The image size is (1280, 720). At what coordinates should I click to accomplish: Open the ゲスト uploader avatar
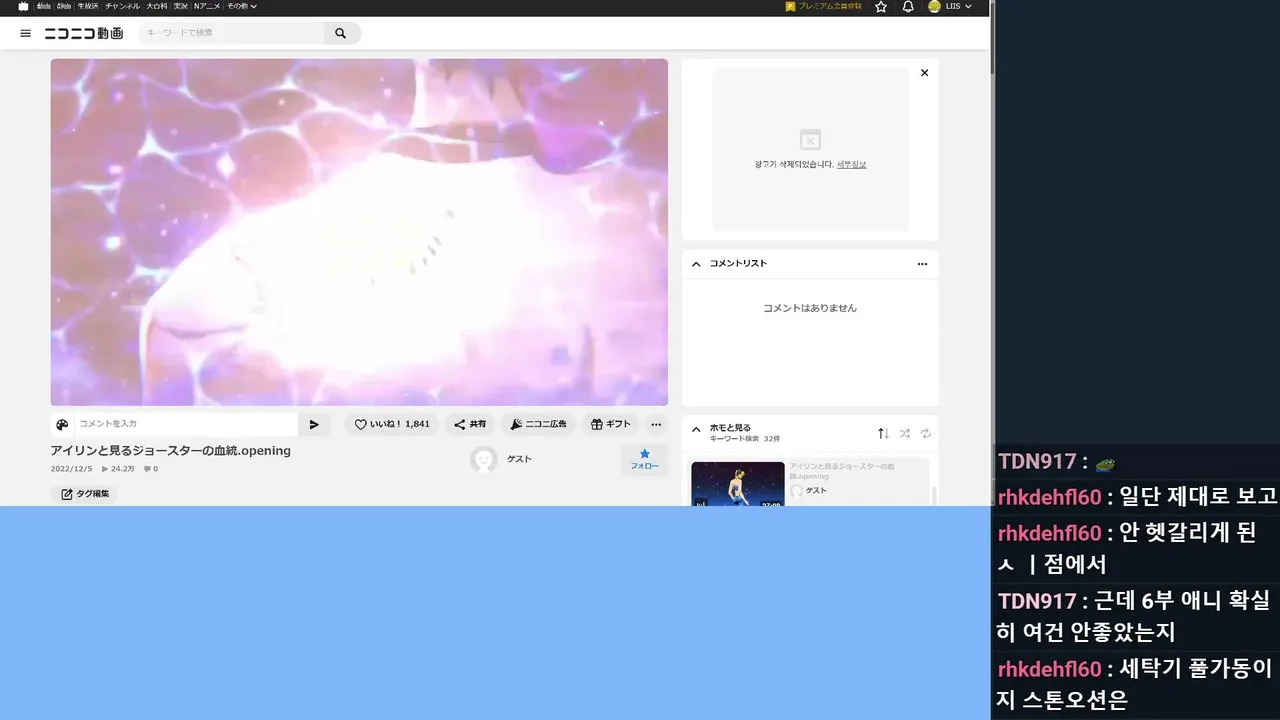484,459
